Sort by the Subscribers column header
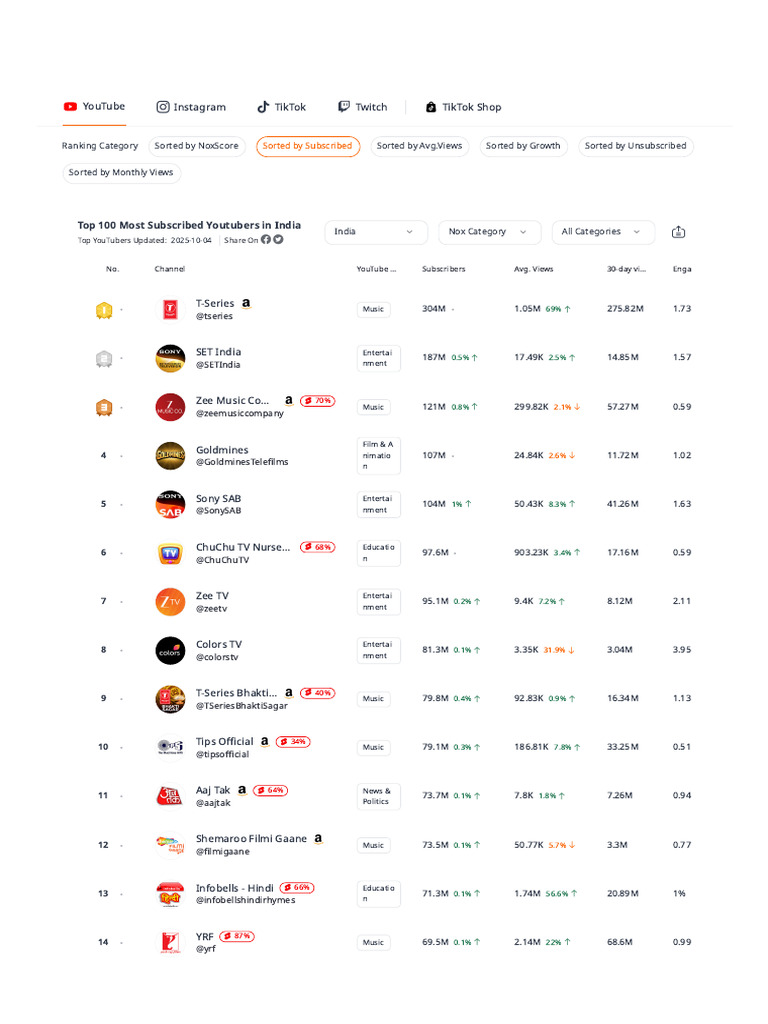 coord(443,269)
